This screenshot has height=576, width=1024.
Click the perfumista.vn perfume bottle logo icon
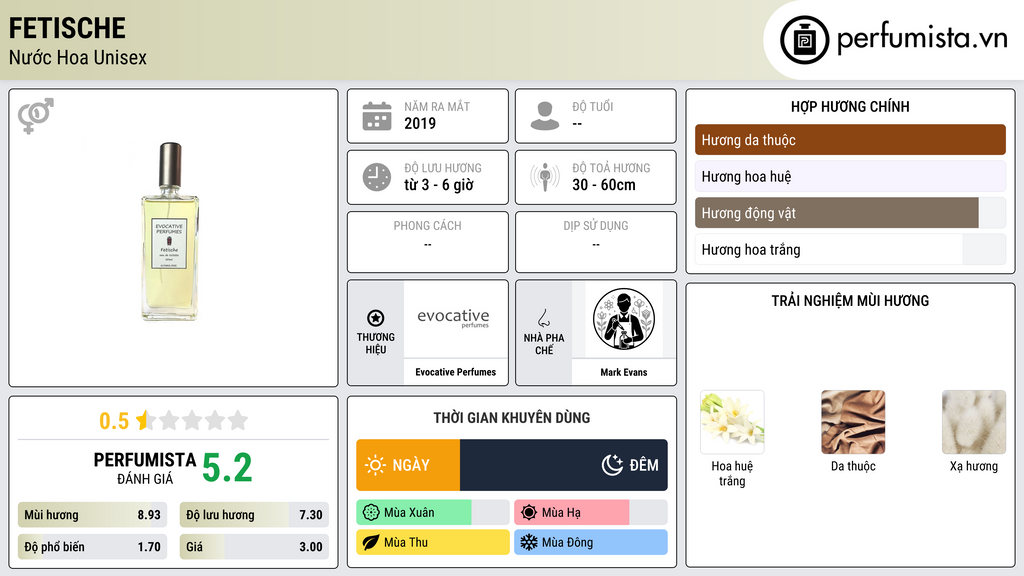click(x=804, y=40)
